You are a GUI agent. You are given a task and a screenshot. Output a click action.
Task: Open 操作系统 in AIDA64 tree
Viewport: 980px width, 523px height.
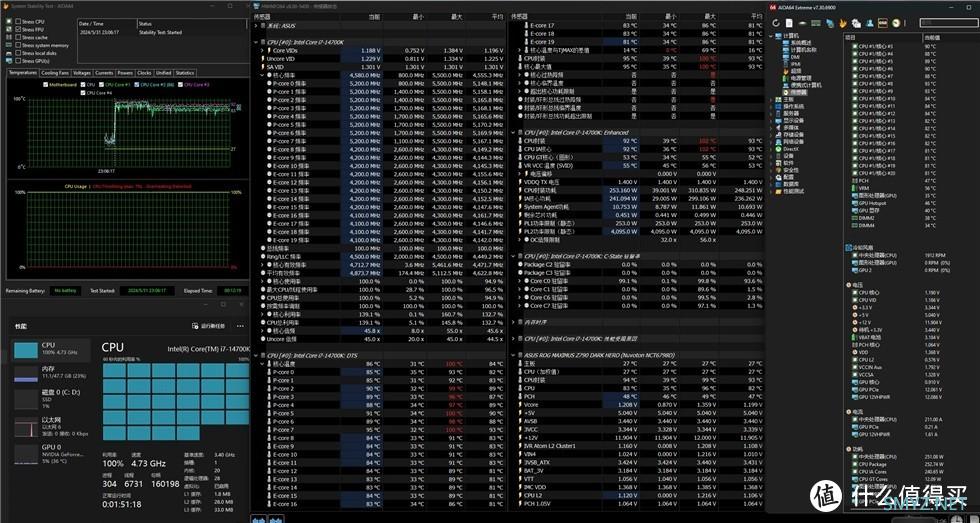(x=793, y=106)
